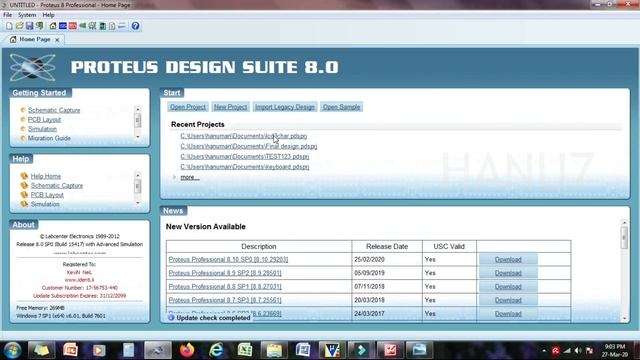Click Simulation under Getting Started
This screenshot has width=640, height=360.
[42, 129]
